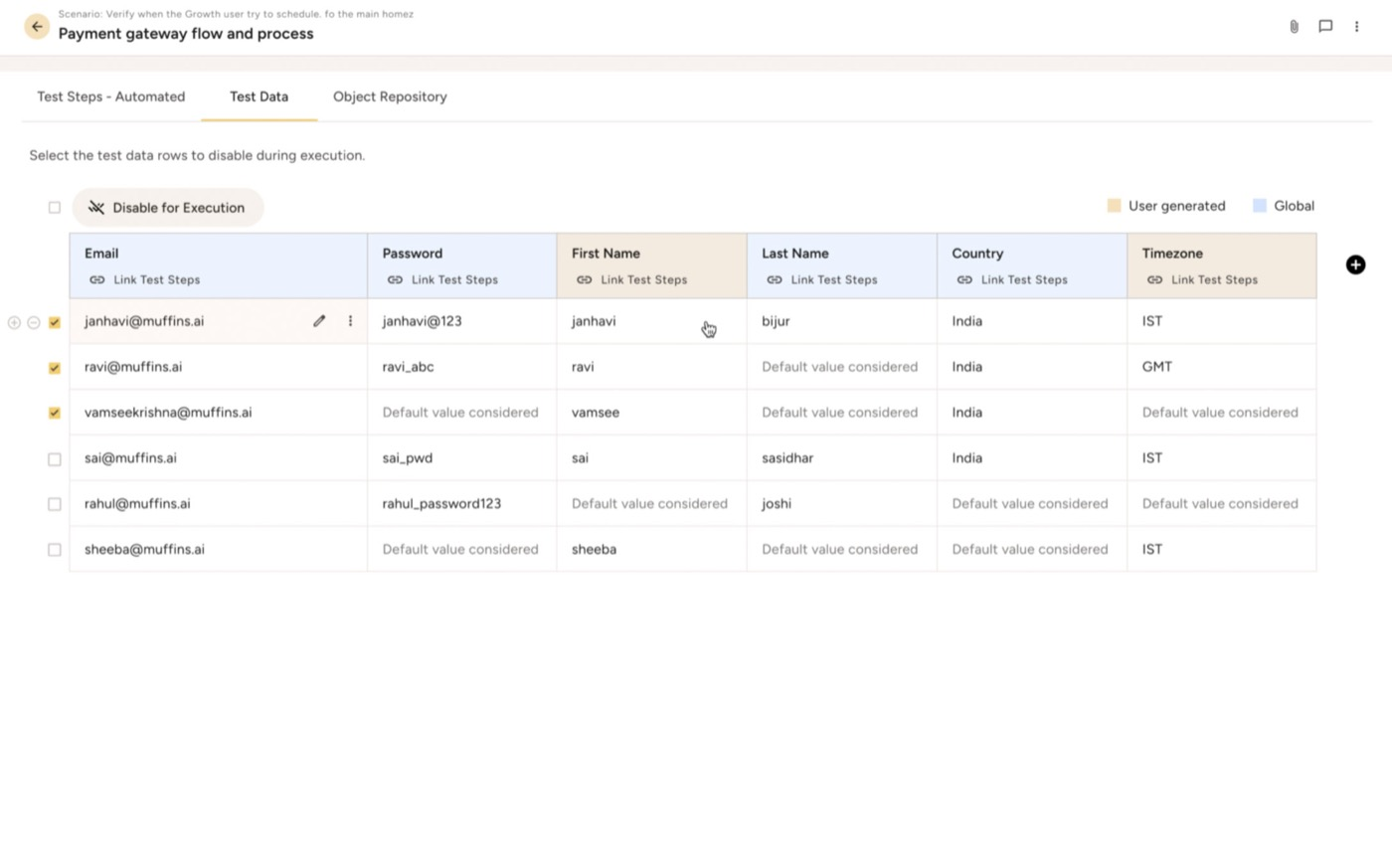Click the bijur last name cell
The image size is (1392, 868).
842,321
